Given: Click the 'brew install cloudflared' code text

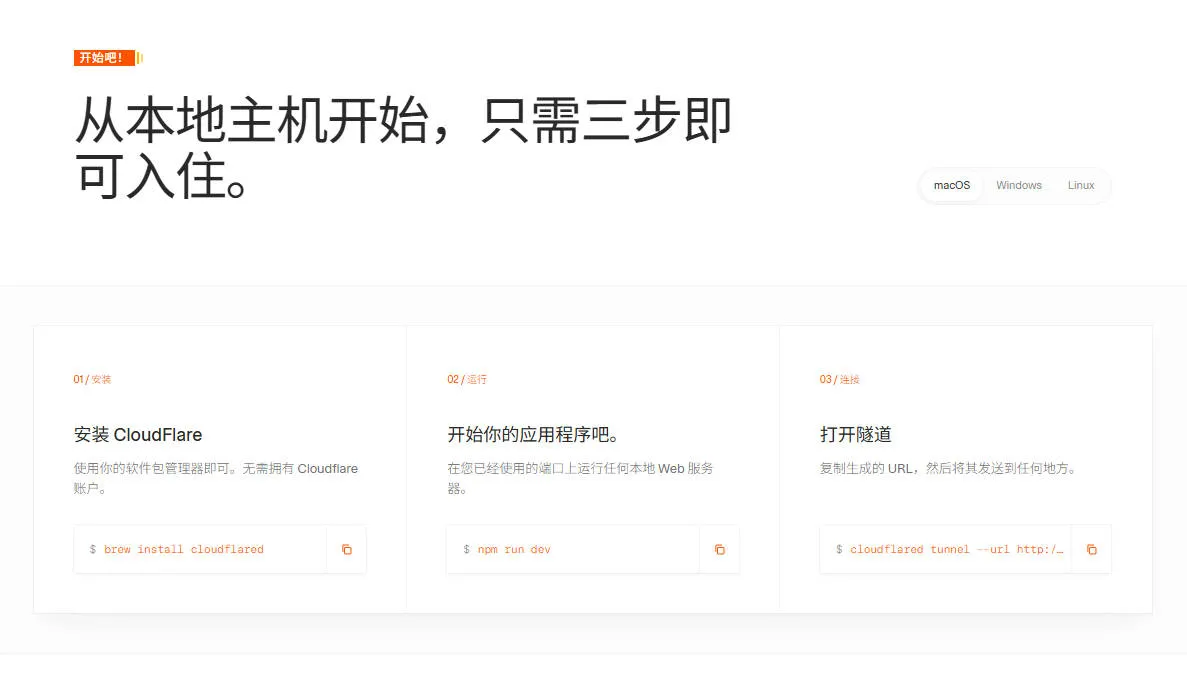Looking at the screenshot, I should pos(184,550).
